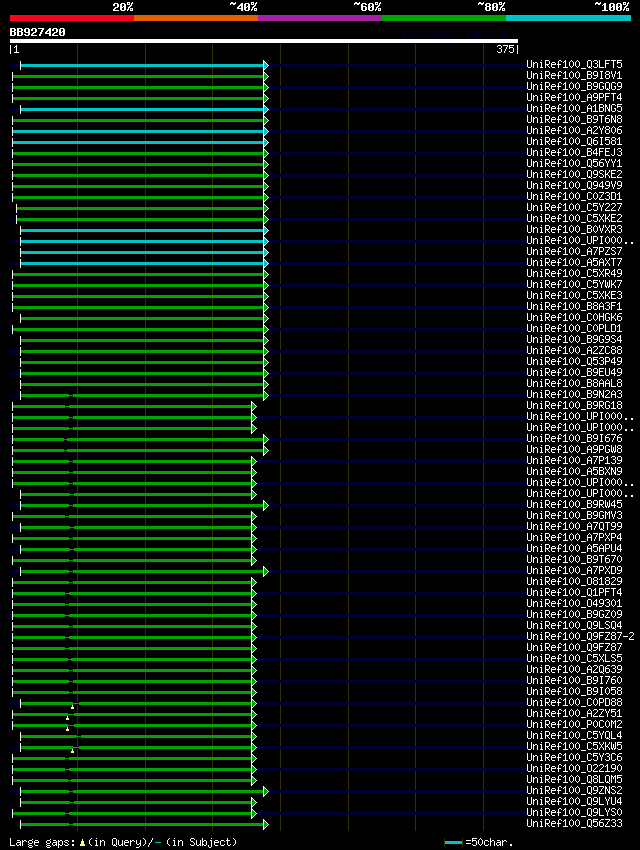
Task: Select the UniRef100_Q9ZNS2 entry
Action: 574,790
